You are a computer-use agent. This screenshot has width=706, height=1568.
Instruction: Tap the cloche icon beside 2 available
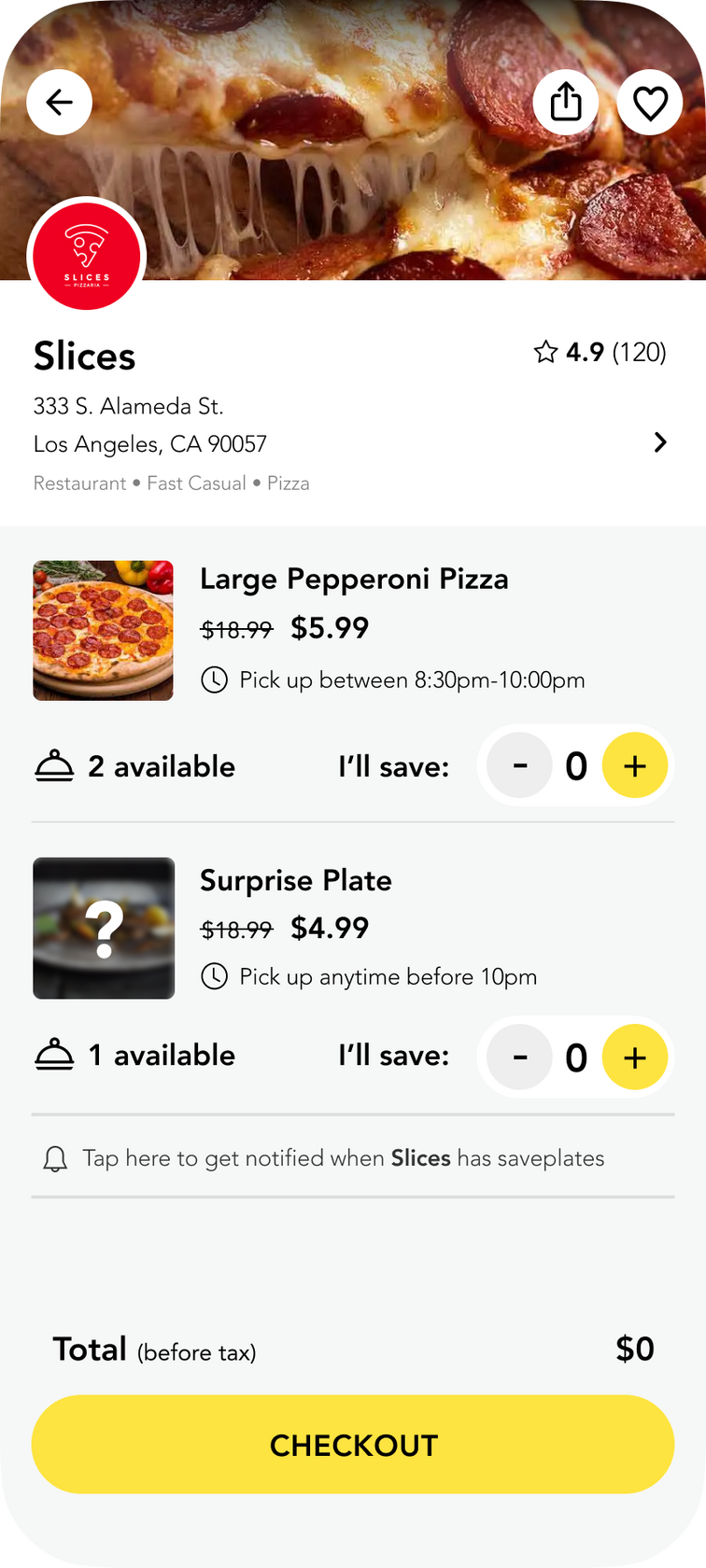54,766
